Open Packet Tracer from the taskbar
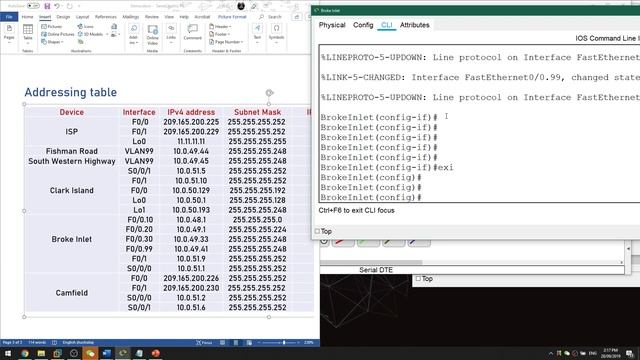This screenshot has width=640, height=360. coord(123,353)
